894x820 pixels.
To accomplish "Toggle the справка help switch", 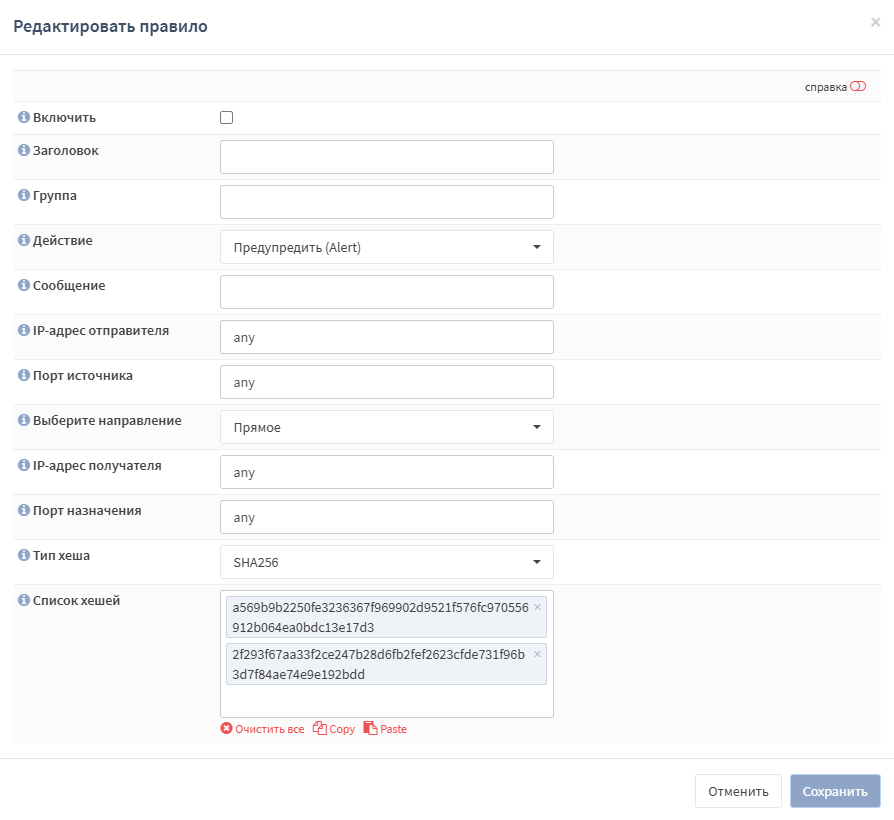I will (x=857, y=87).
